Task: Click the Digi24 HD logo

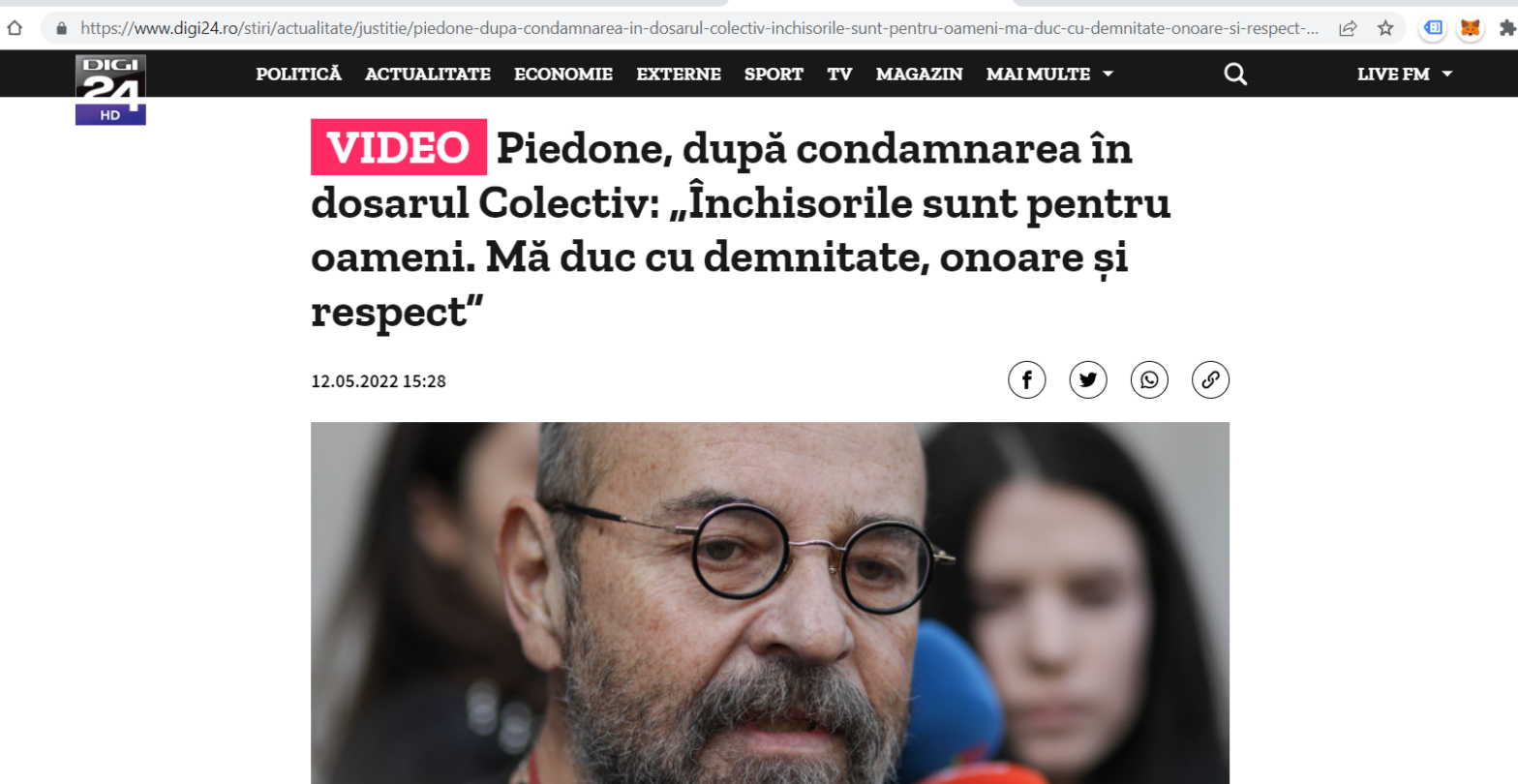Action: click(x=110, y=89)
